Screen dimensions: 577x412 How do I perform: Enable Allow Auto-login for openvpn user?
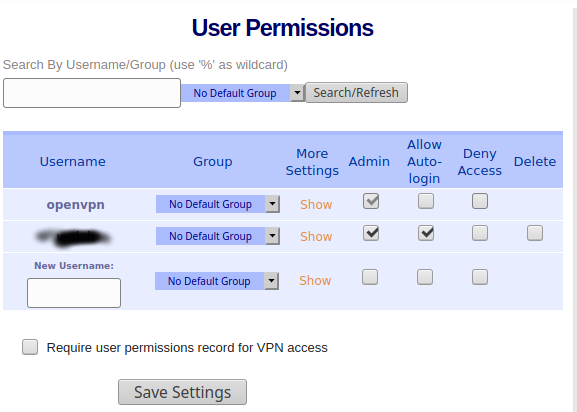coord(426,201)
